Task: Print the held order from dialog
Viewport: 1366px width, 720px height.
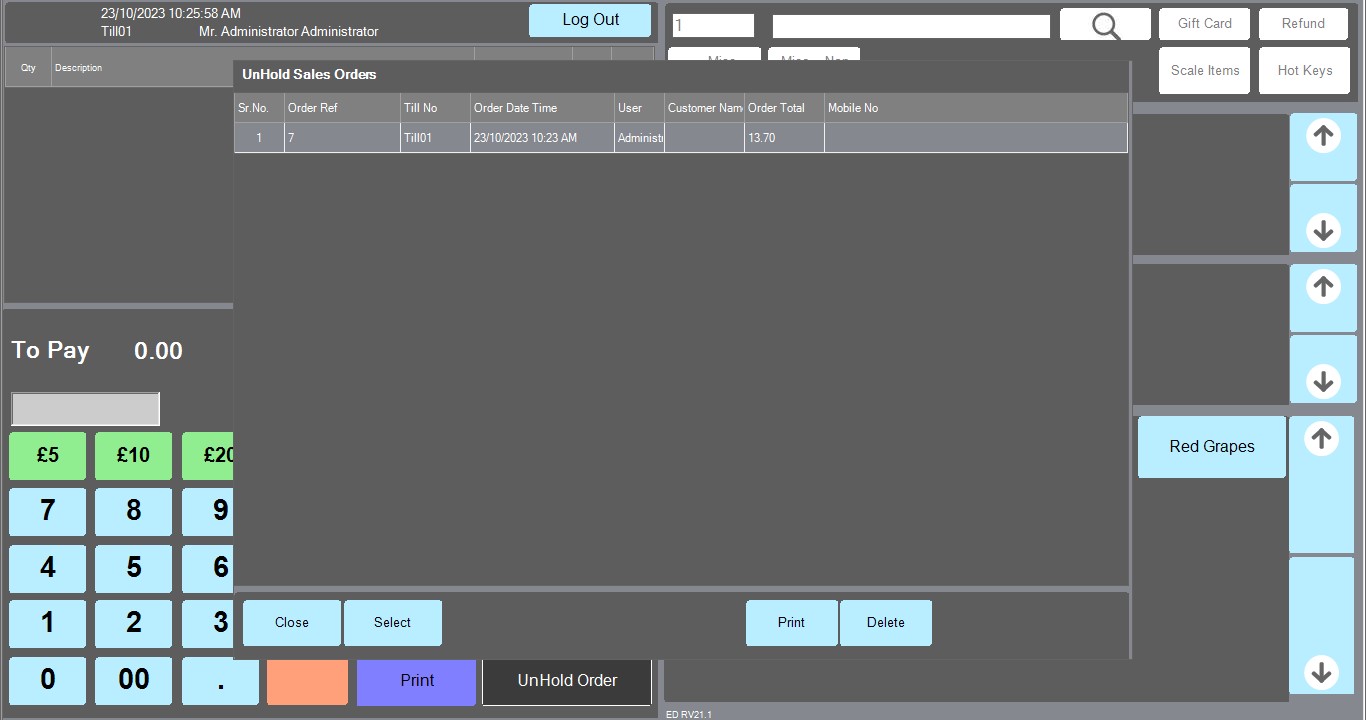Action: [791, 623]
